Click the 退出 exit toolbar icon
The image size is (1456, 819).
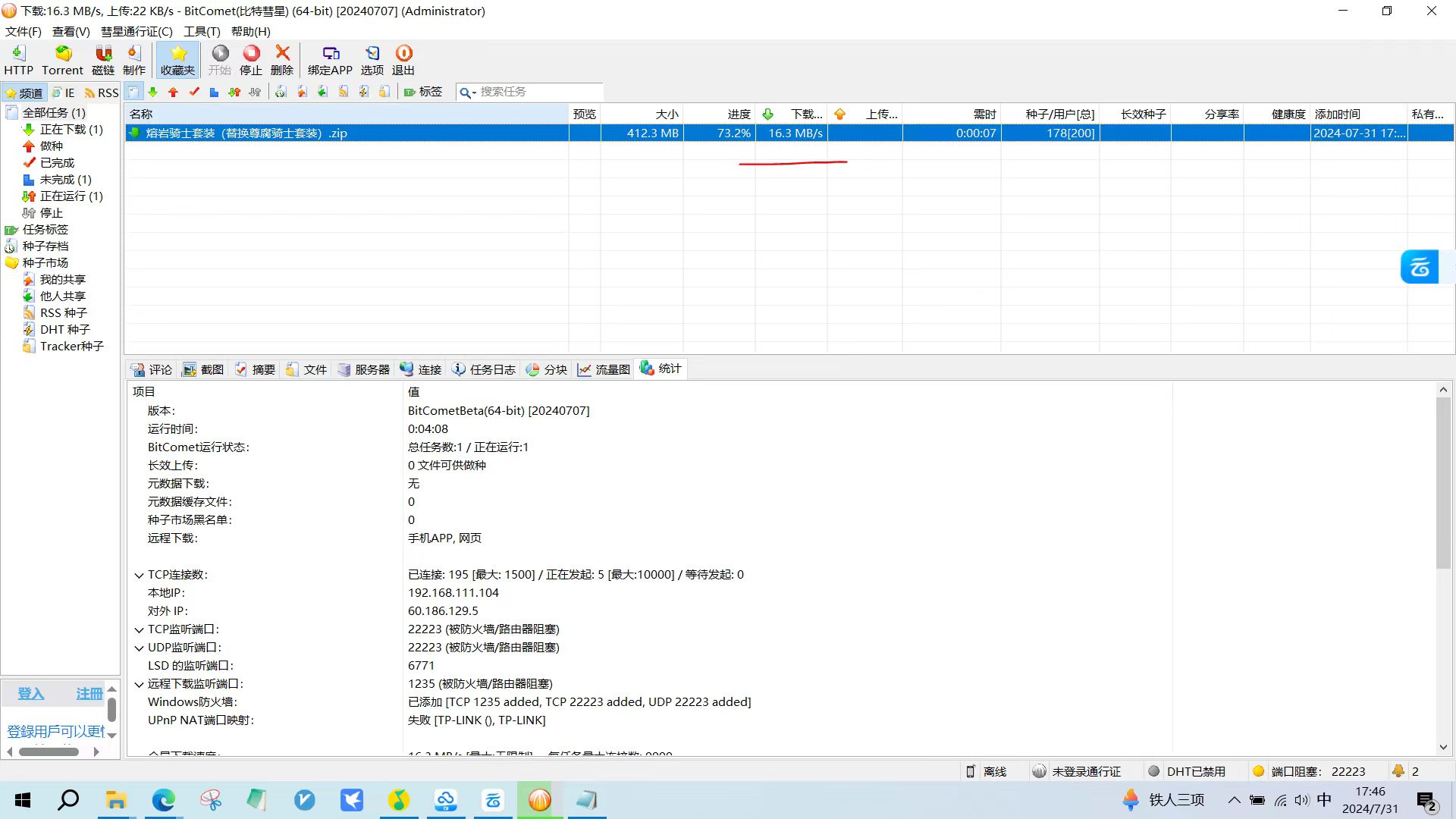click(403, 60)
